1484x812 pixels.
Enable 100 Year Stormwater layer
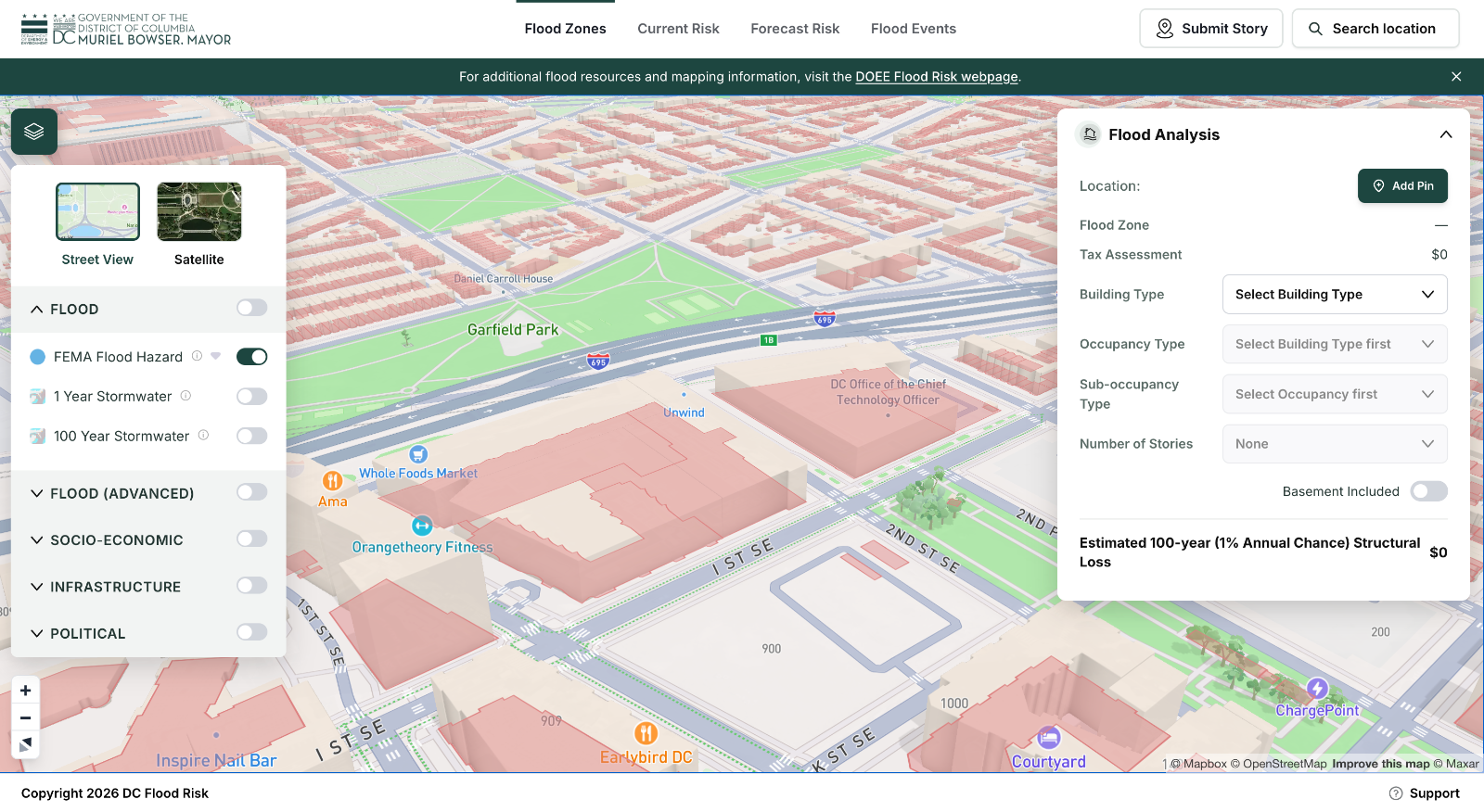[251, 436]
